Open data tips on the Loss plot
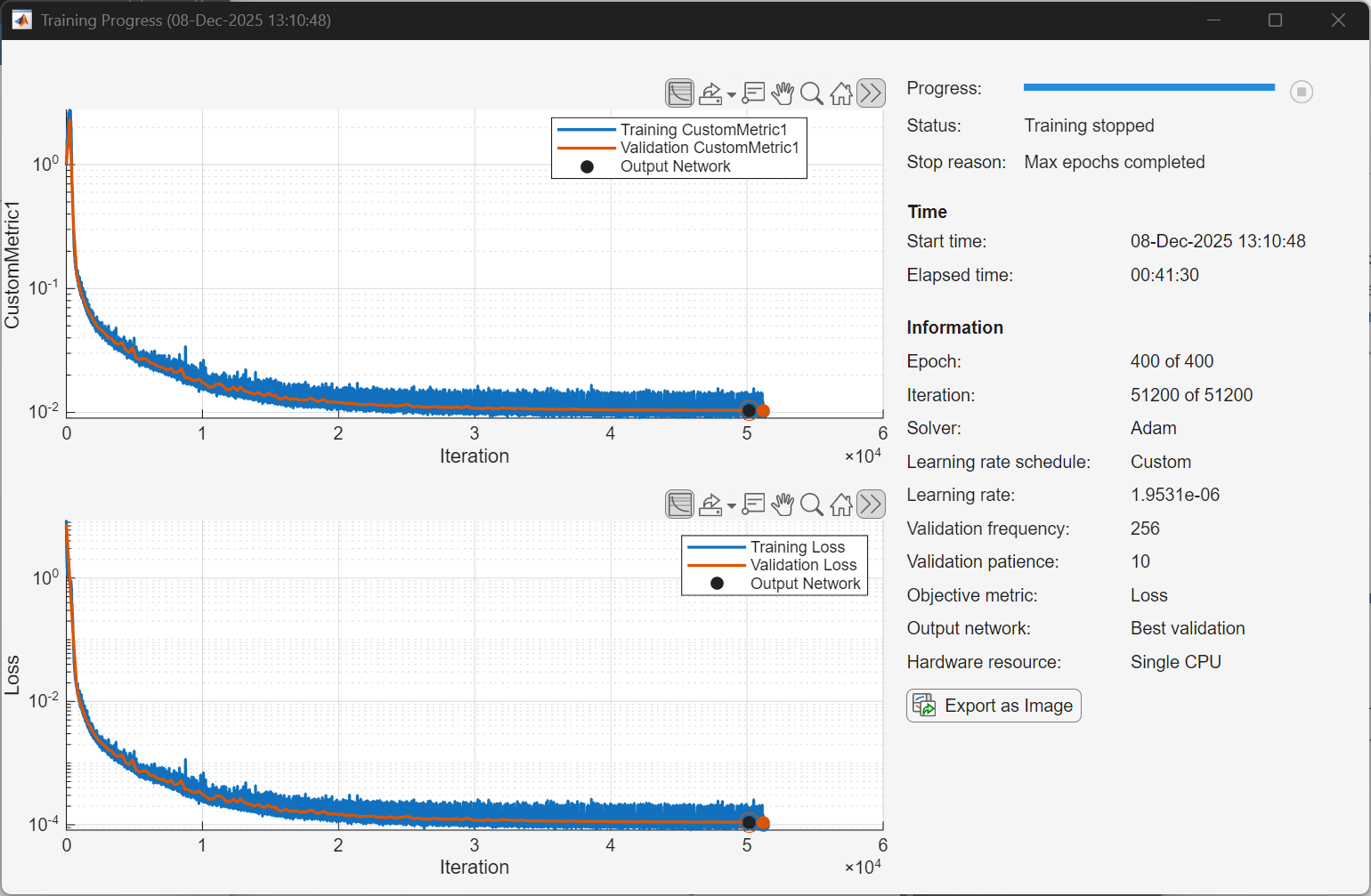 [x=752, y=504]
